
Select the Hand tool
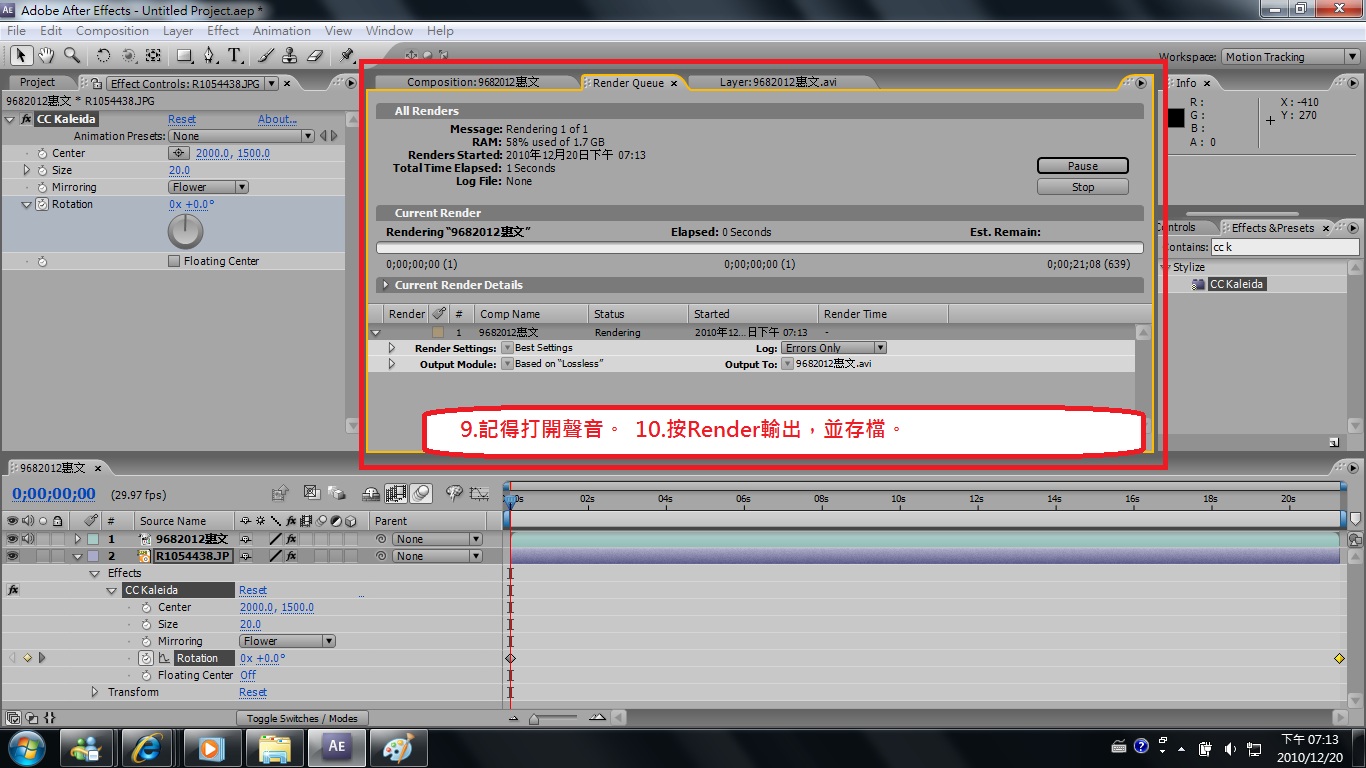click(x=46, y=56)
